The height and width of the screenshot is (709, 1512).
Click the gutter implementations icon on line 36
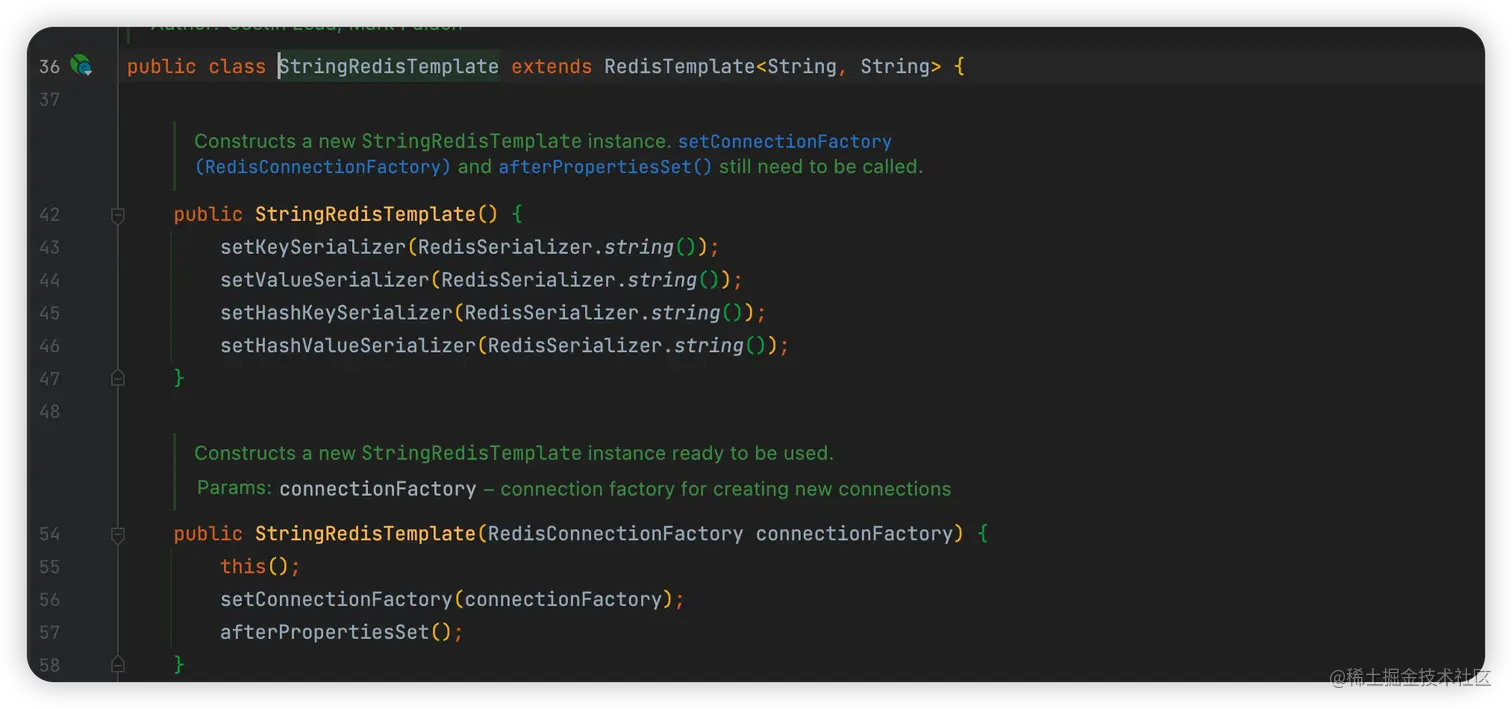pyautogui.click(x=81, y=66)
